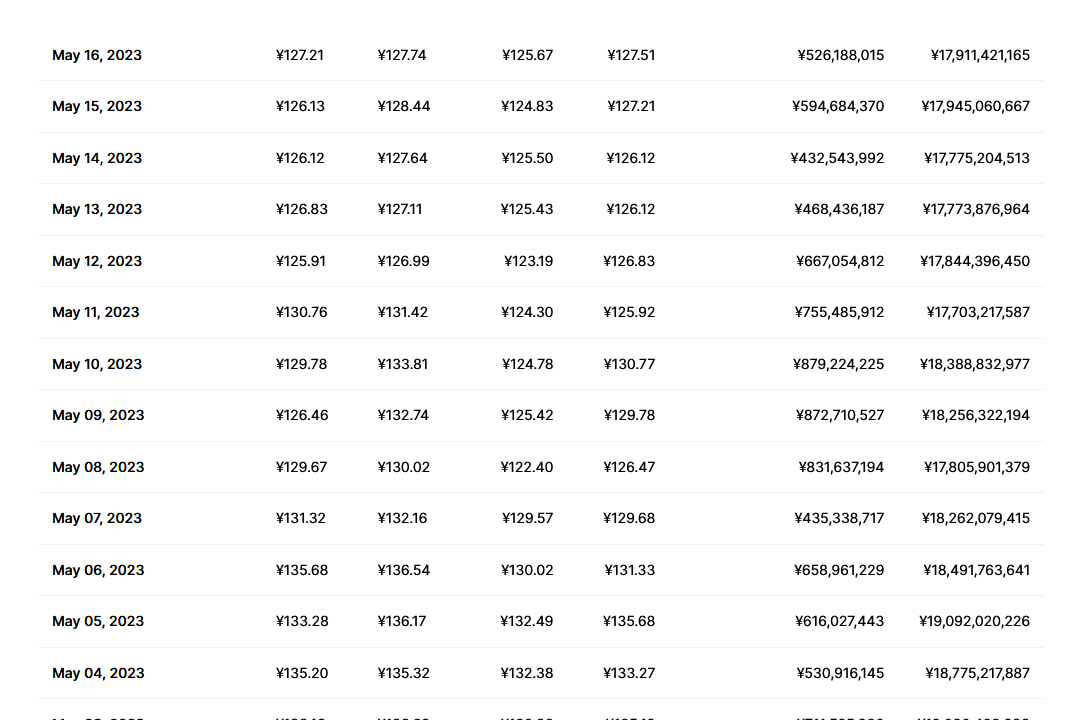Select the May 15, 2023 row date
The image size is (1070, 720).
click(97, 106)
